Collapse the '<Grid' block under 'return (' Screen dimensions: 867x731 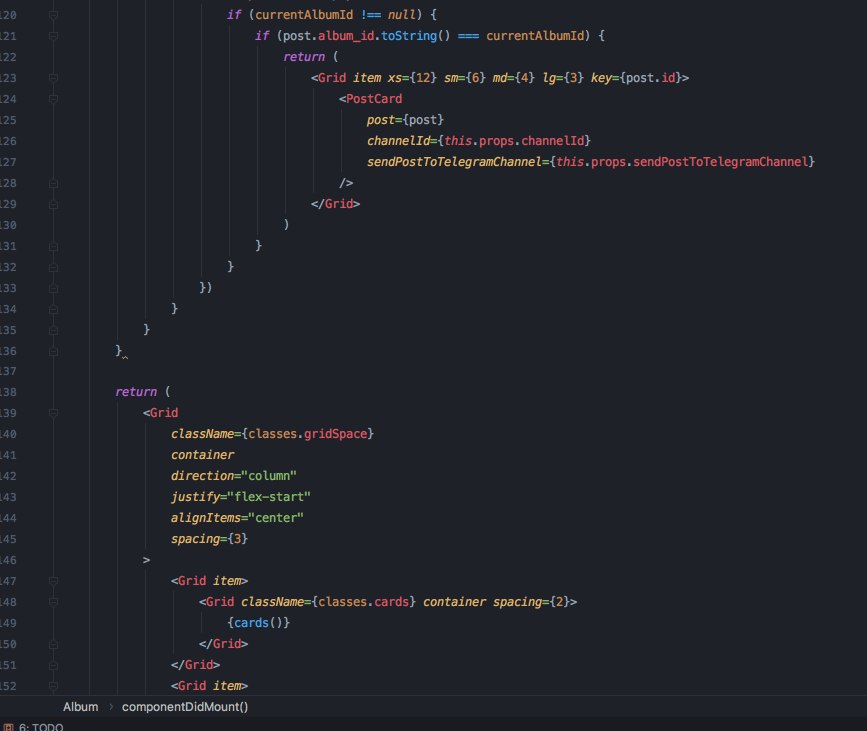(54, 413)
